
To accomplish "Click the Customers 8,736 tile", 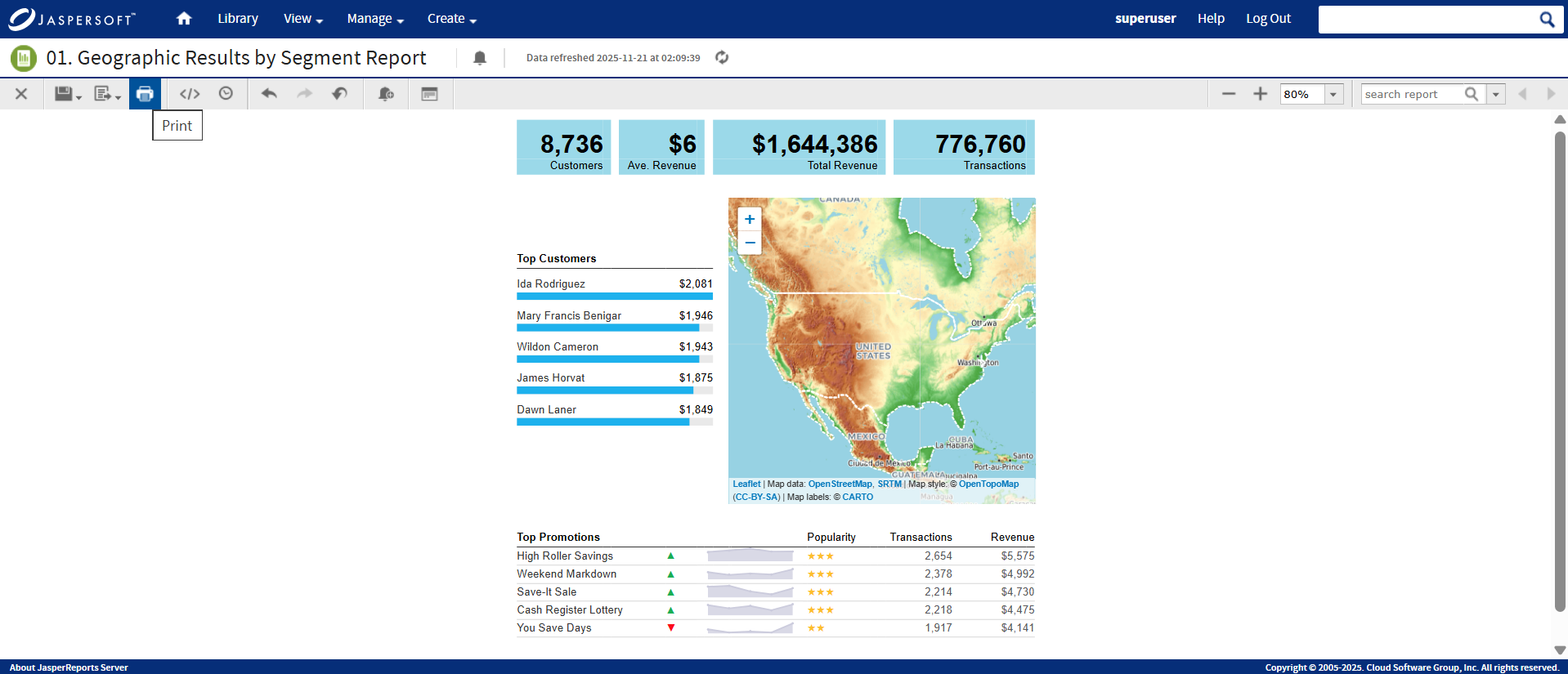I will coord(563,147).
